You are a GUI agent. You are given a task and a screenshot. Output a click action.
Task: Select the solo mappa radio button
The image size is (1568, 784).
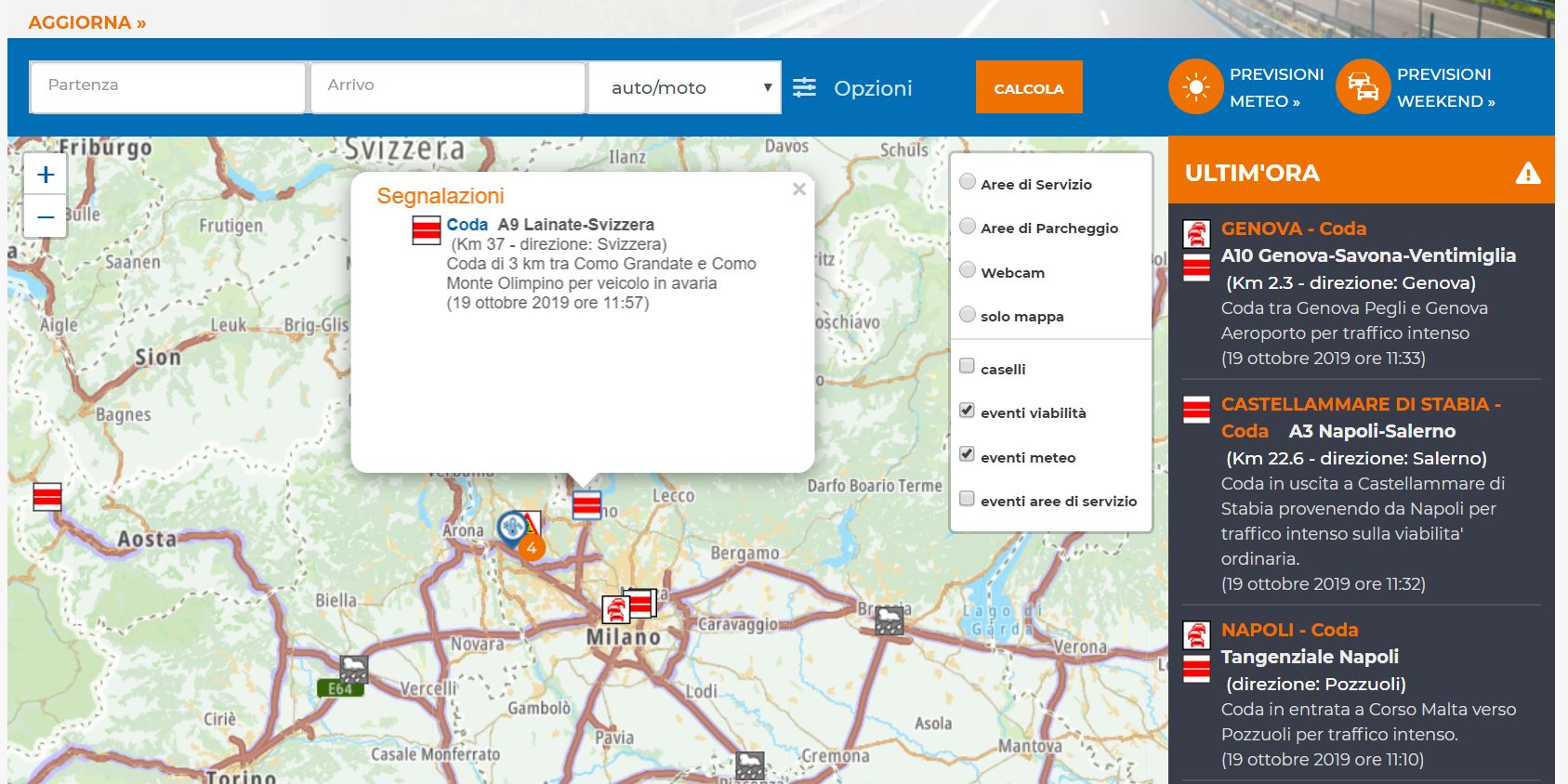click(968, 314)
